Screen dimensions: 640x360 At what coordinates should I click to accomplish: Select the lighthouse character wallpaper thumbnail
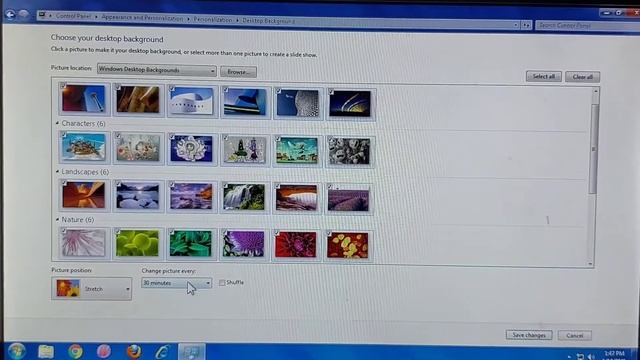click(x=244, y=149)
